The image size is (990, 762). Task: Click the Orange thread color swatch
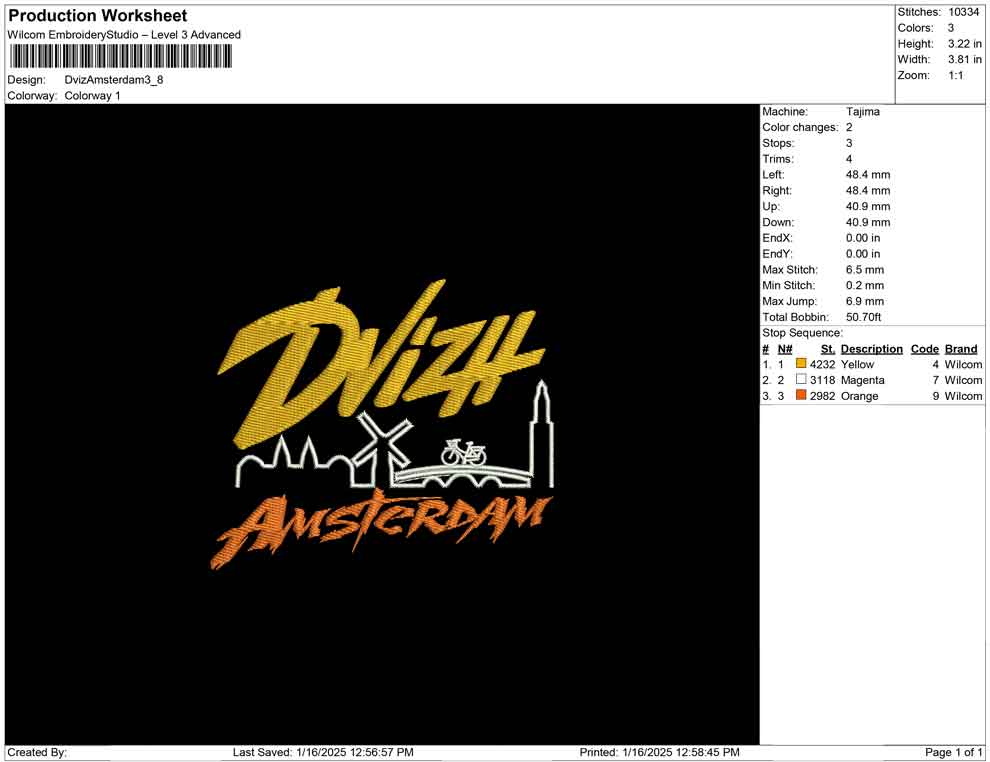801,395
